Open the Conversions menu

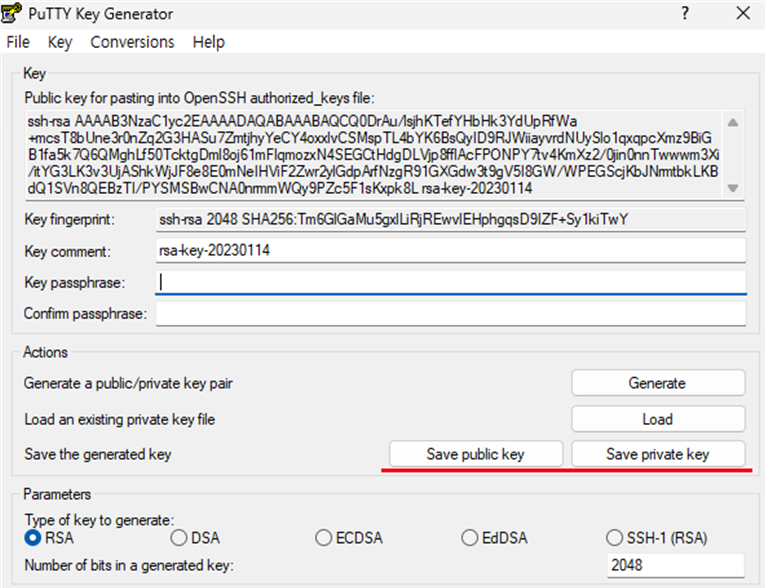click(x=132, y=42)
